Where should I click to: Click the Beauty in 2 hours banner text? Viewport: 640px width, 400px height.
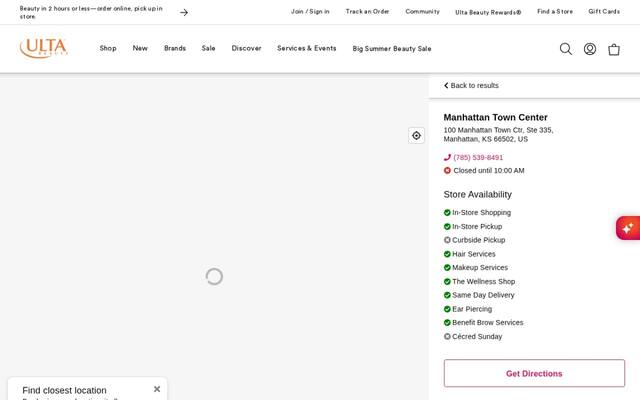point(91,12)
